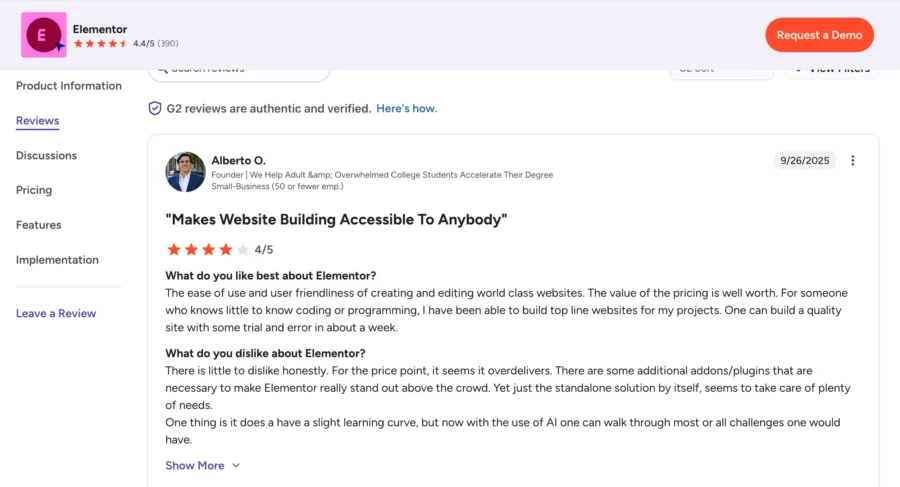Viewport: 900px width, 487px height.
Task: Click the Leave a Review link
Action: point(56,314)
